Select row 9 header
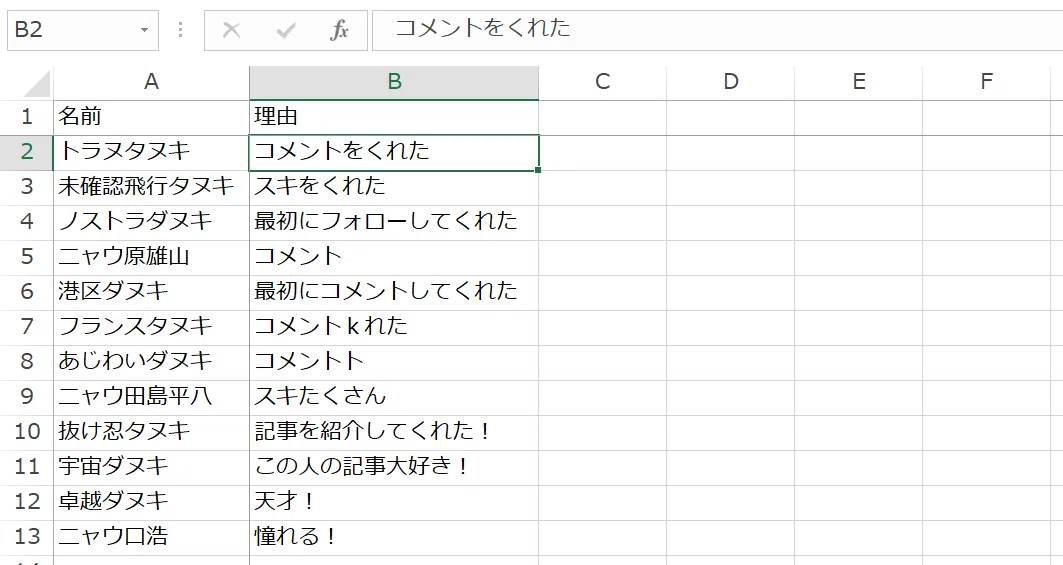This screenshot has height=565, width=1063. pyautogui.click(x=26, y=397)
